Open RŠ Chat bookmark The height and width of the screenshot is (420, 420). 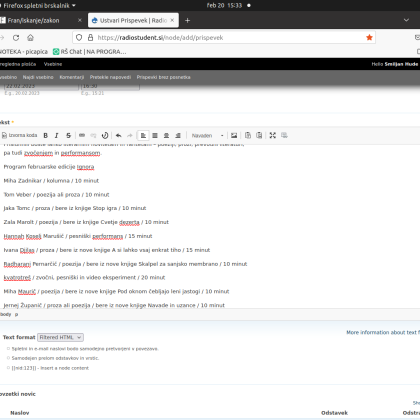pos(90,52)
